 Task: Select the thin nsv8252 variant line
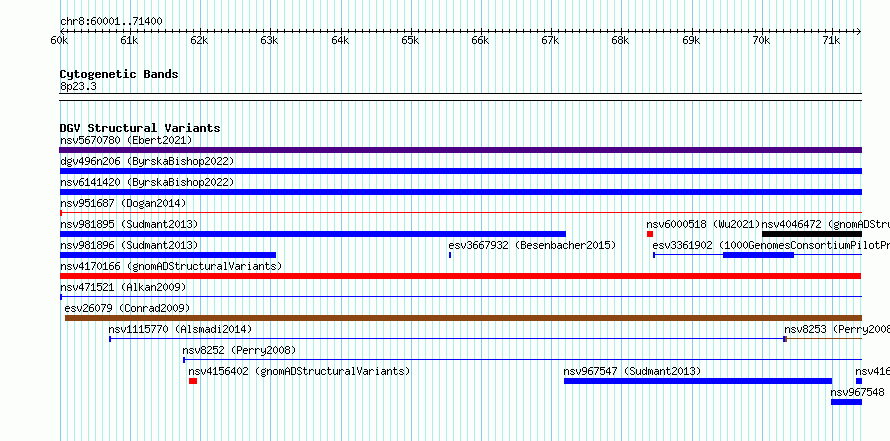tap(522, 360)
